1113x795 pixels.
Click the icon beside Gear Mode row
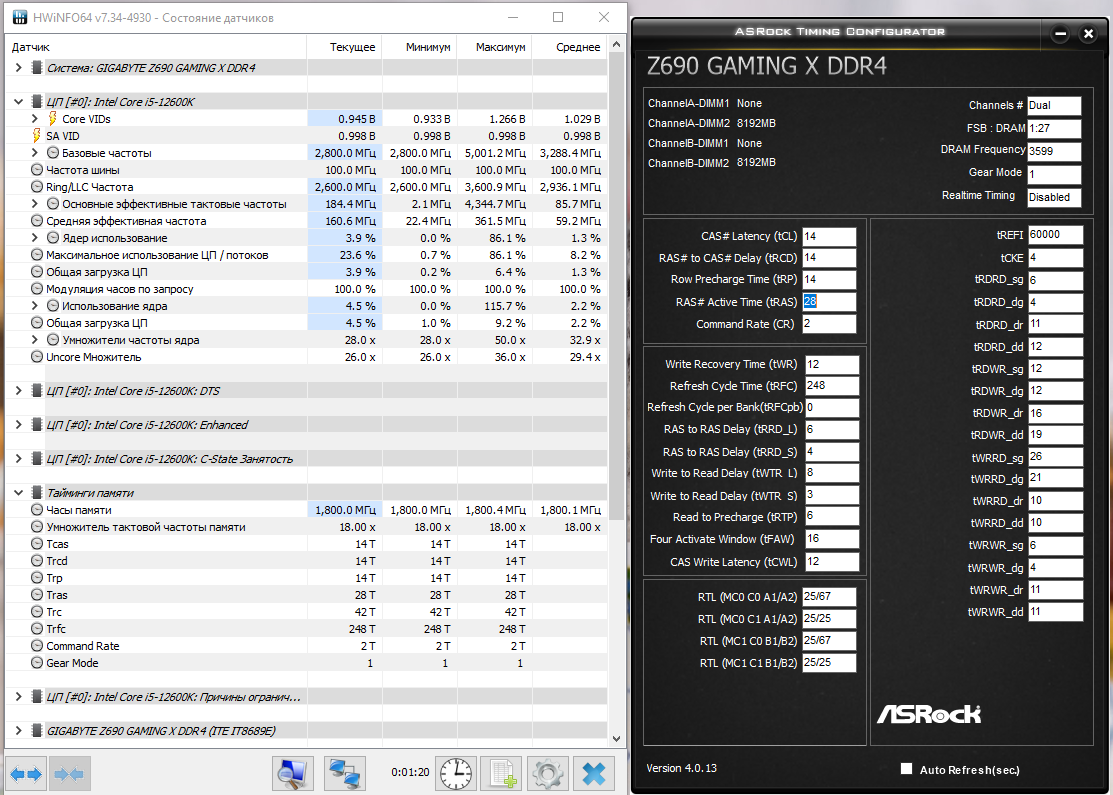(x=37, y=663)
